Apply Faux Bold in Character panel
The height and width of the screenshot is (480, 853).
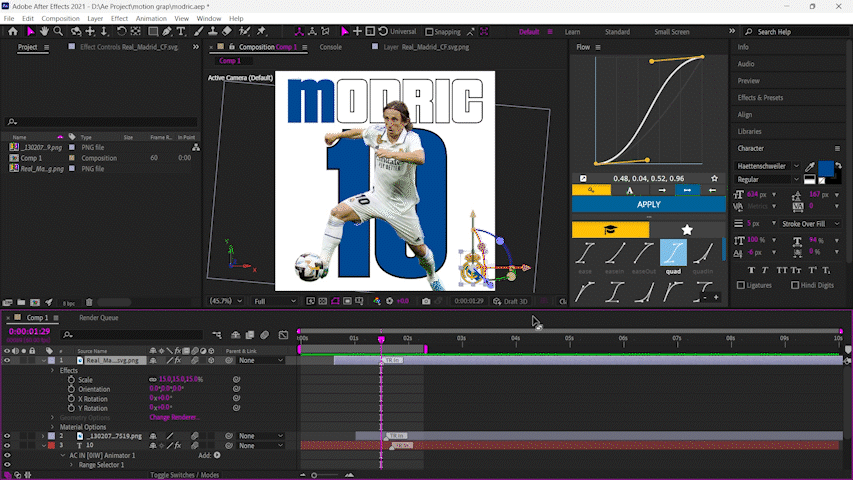[751, 270]
